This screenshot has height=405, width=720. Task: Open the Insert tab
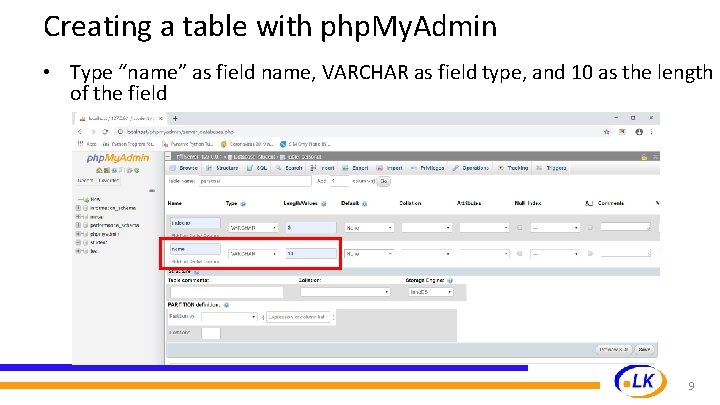pos(322,168)
